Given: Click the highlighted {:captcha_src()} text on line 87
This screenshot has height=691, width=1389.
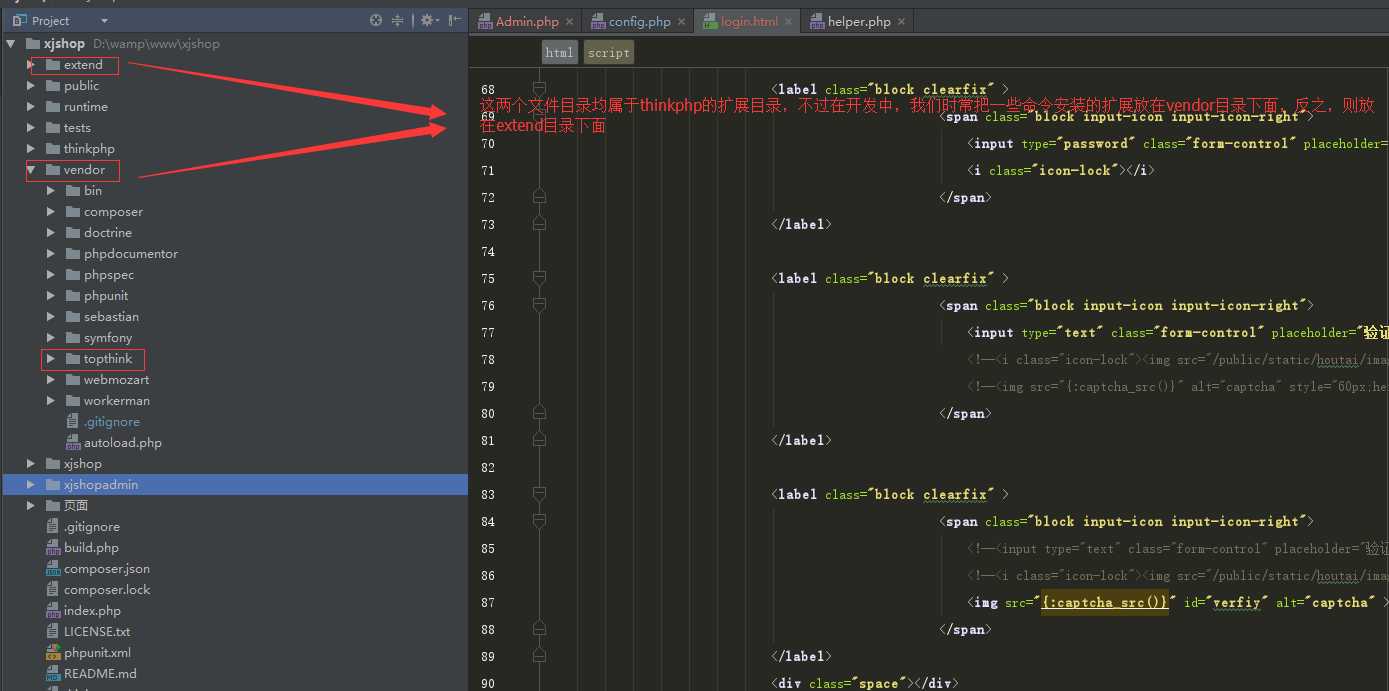Looking at the screenshot, I should [1104, 603].
